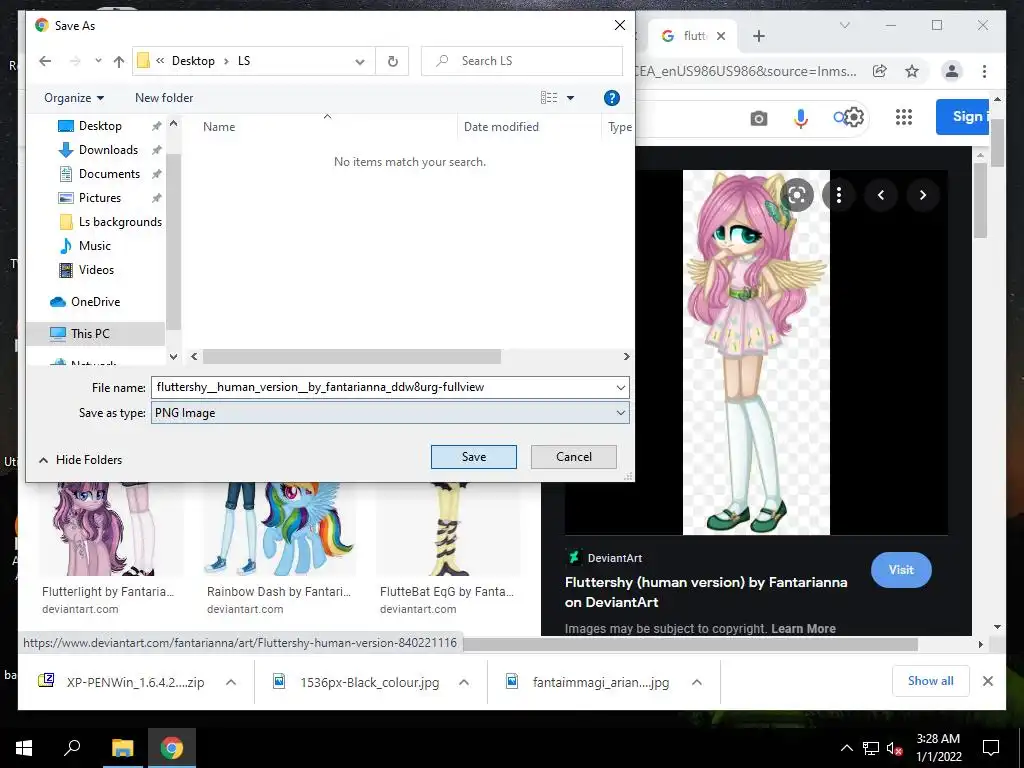Screen dimensions: 1024x768
Task: Search inside image with Lens icon
Action: tap(797, 195)
